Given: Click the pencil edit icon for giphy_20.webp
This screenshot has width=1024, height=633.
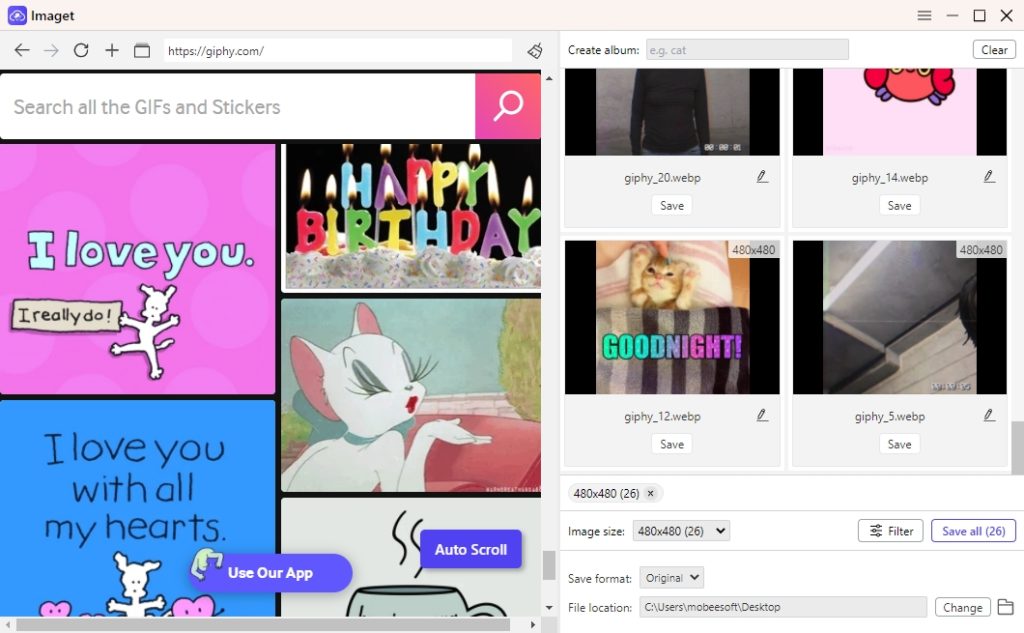Looking at the screenshot, I should click(761, 175).
